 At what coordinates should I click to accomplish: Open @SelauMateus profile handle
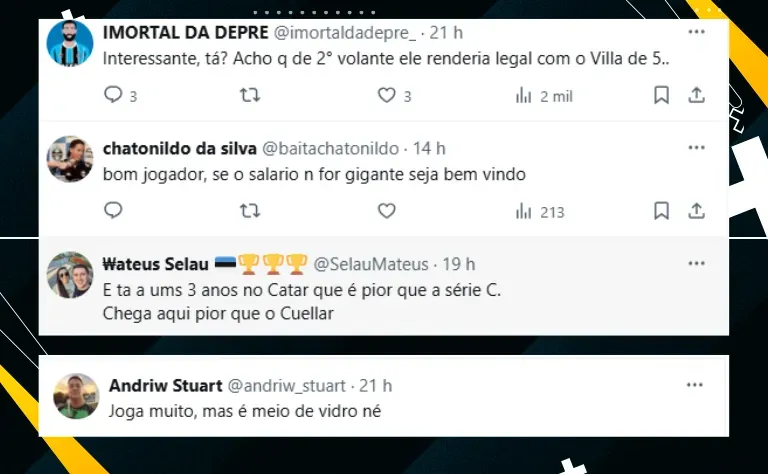(371, 264)
